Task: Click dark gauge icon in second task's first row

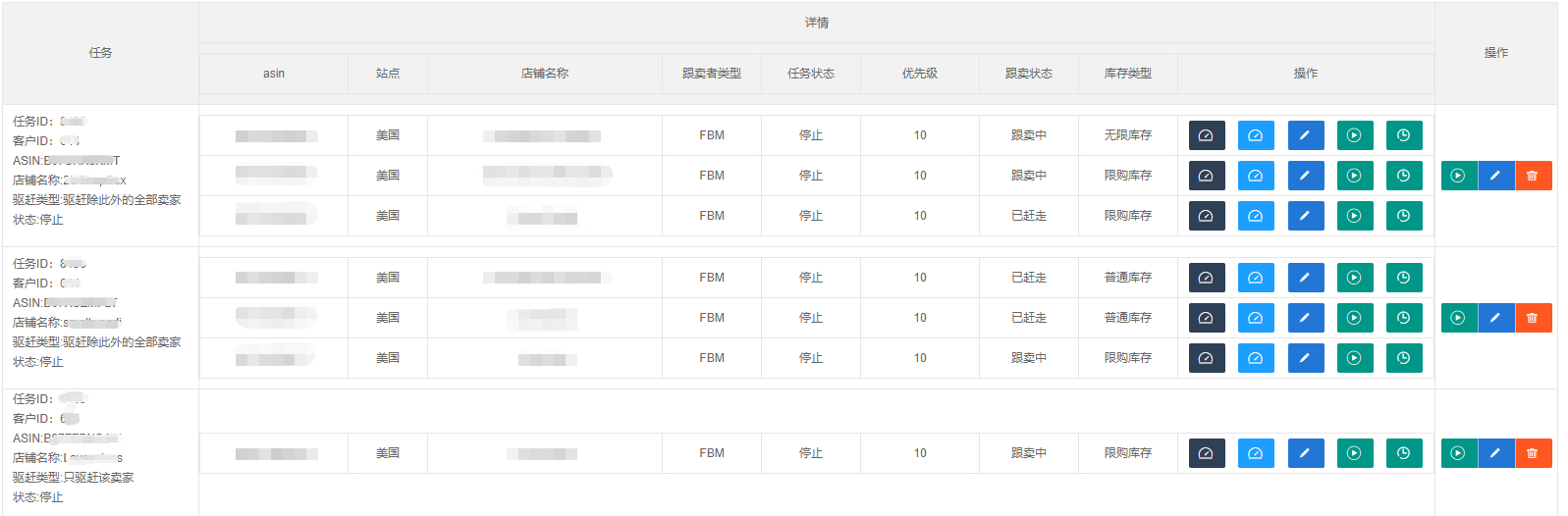Action: pos(1206,278)
